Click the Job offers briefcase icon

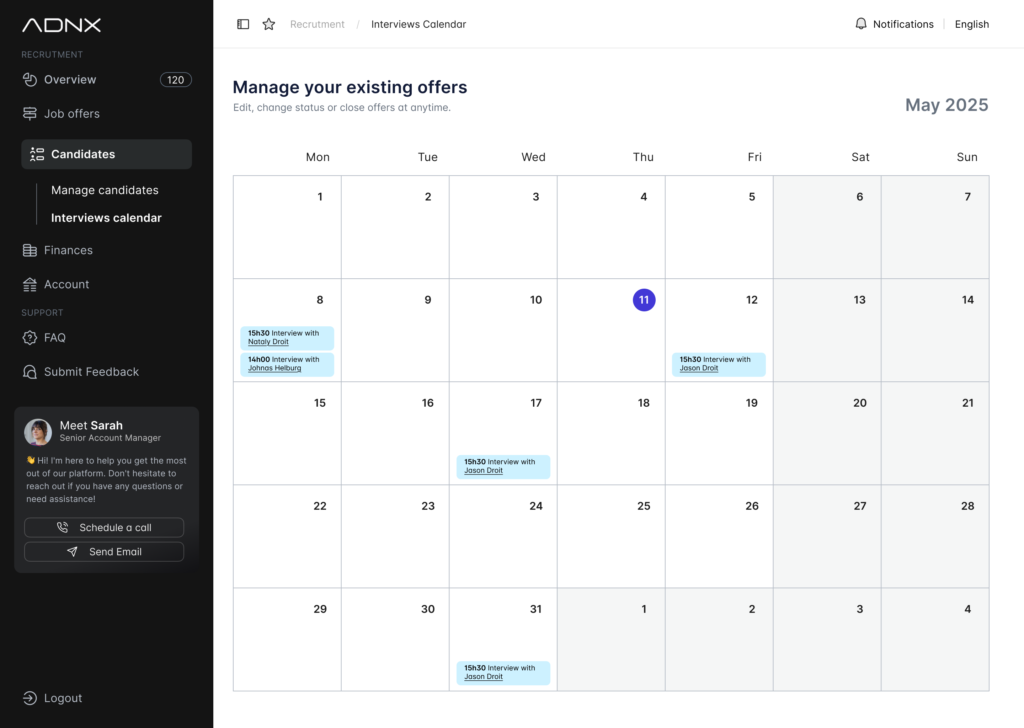tap(31, 113)
